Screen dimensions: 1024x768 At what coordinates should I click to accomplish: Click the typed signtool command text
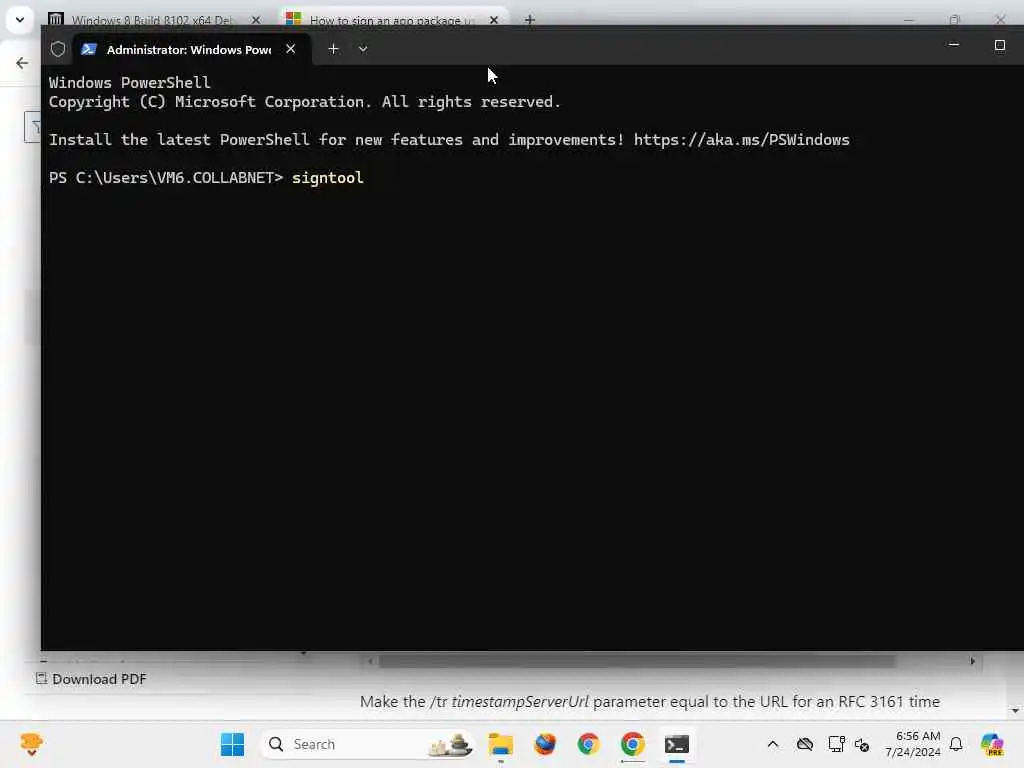tap(327, 178)
